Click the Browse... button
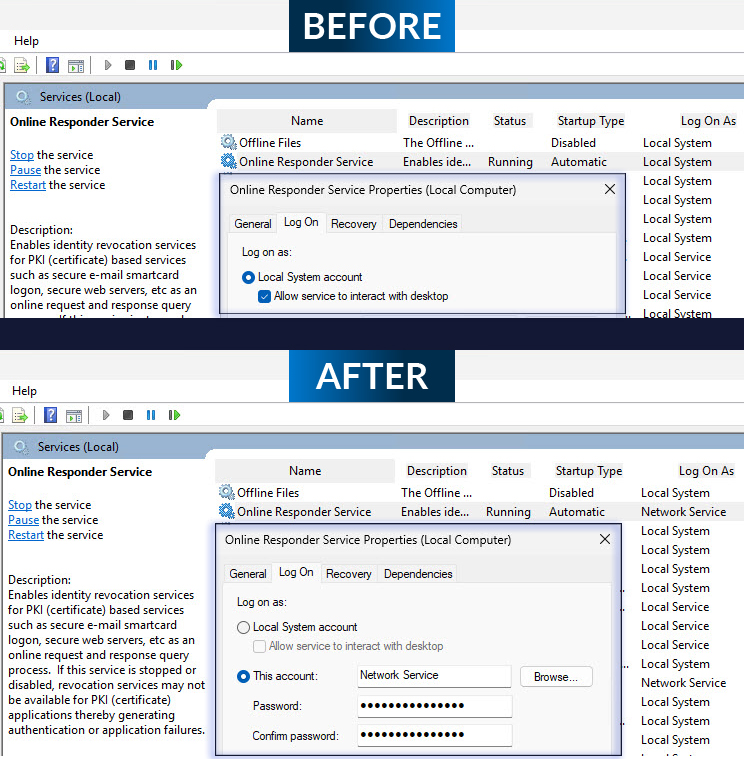 click(x=555, y=677)
